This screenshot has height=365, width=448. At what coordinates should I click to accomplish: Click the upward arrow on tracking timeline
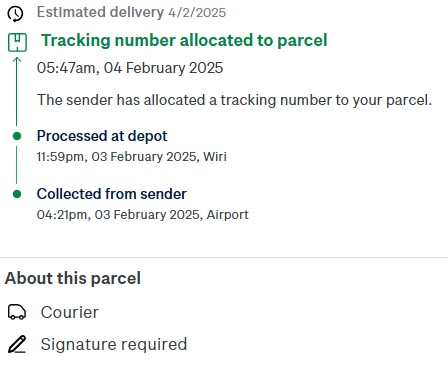[17, 91]
